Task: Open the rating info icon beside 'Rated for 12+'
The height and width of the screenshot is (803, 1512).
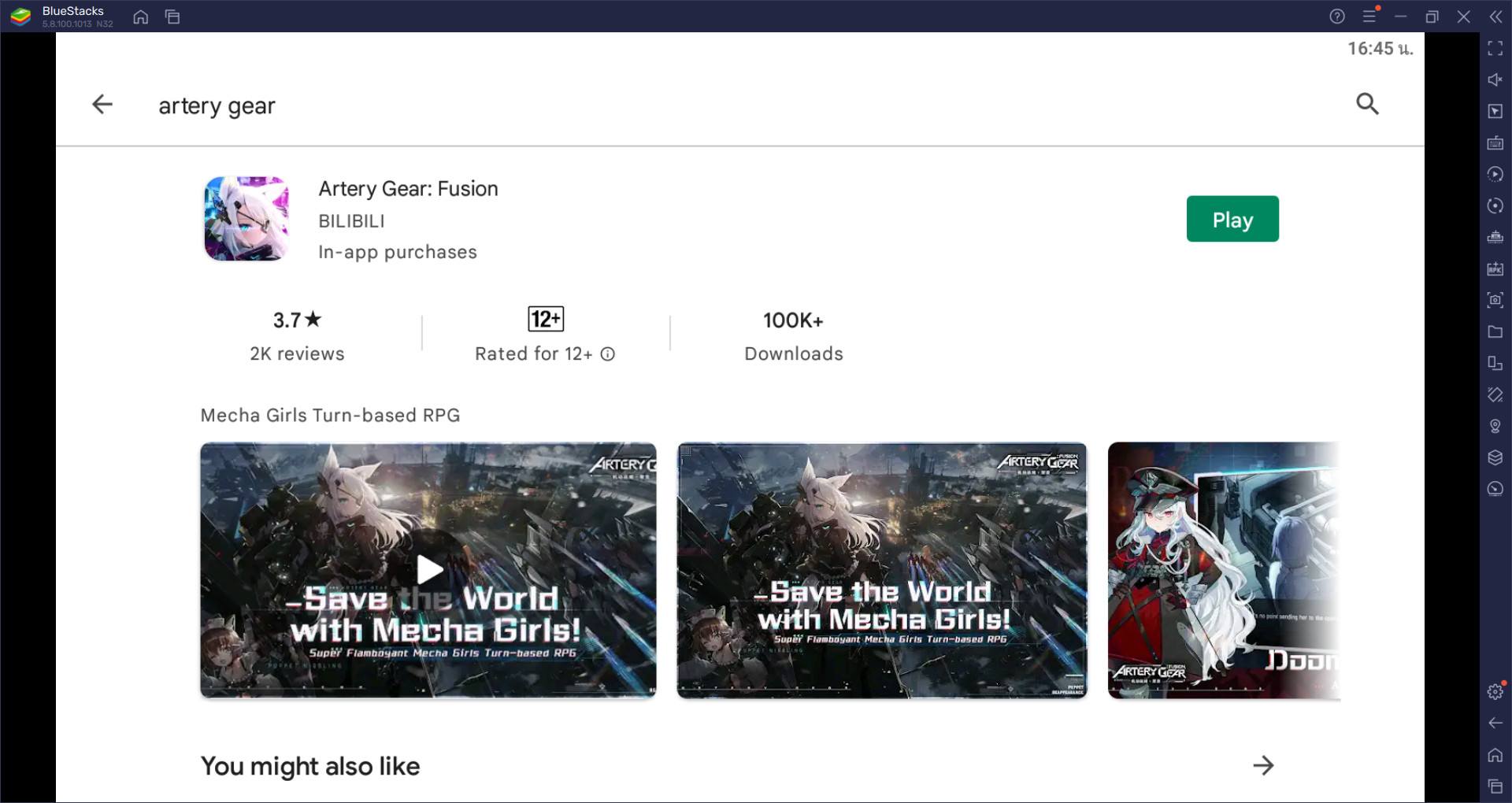Action: coord(608,354)
